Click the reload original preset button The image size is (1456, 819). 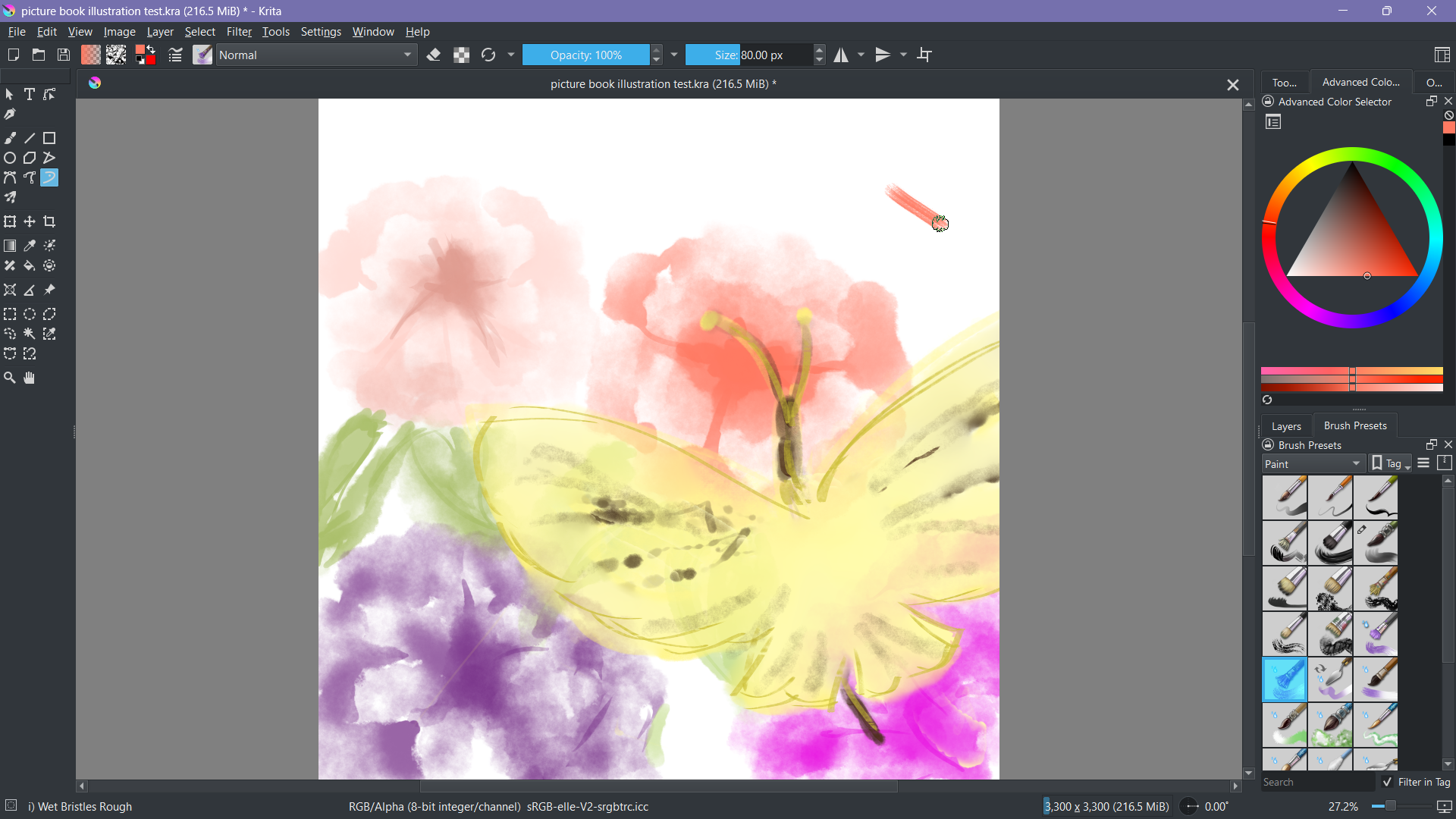489,55
